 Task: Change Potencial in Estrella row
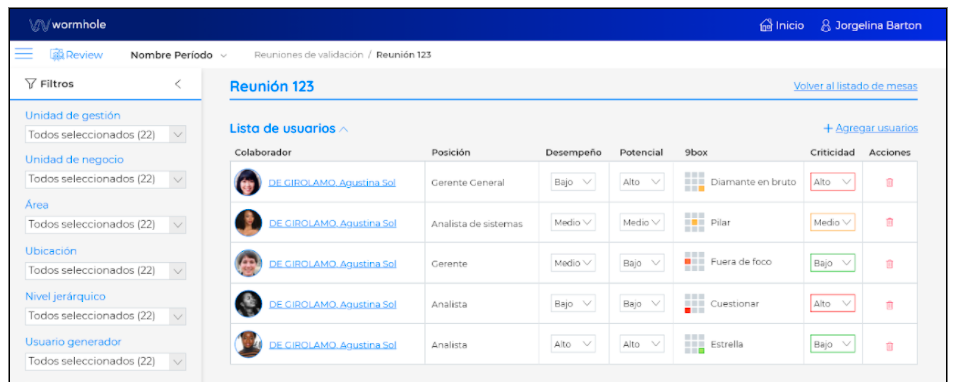(x=642, y=344)
